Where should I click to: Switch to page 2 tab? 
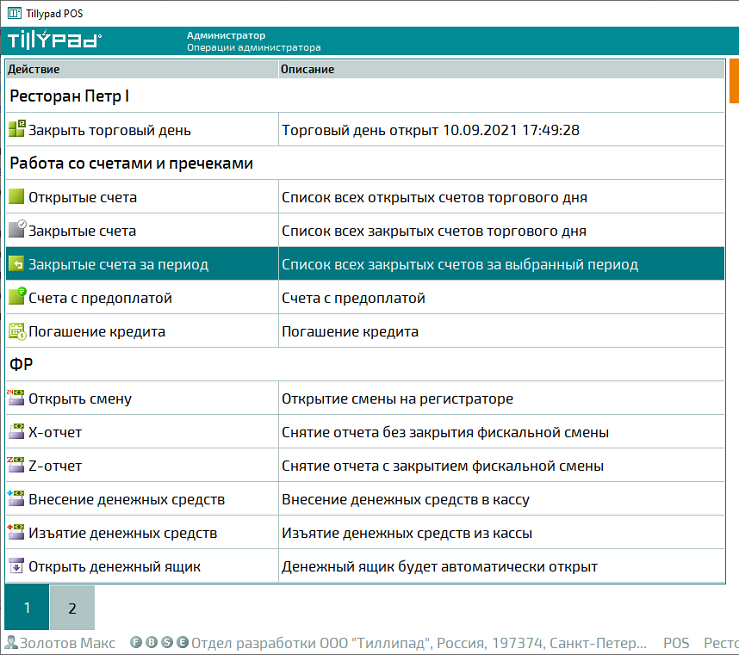pyautogui.click(x=72, y=607)
